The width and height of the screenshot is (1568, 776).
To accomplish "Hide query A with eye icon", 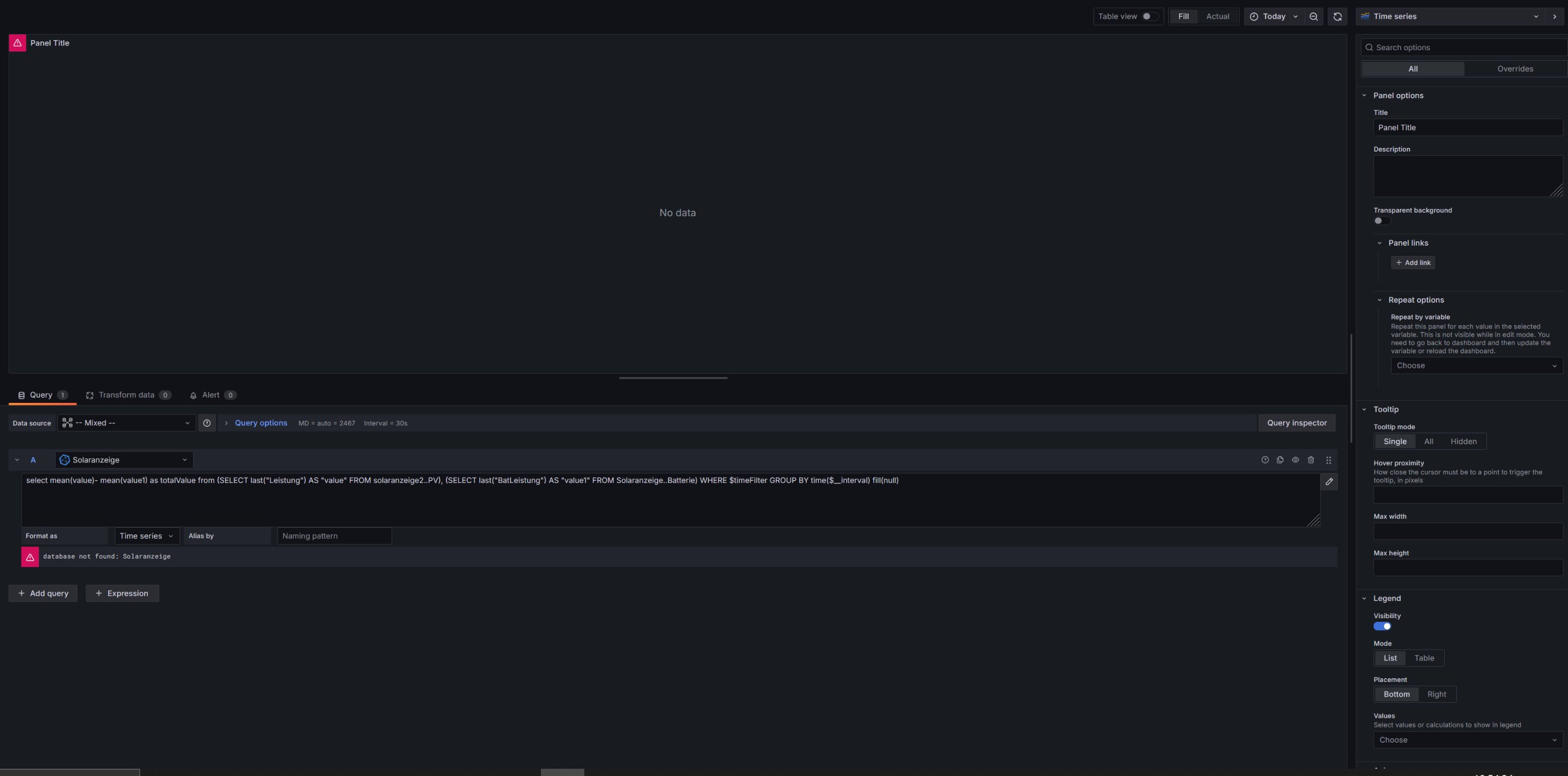I will [x=1295, y=460].
